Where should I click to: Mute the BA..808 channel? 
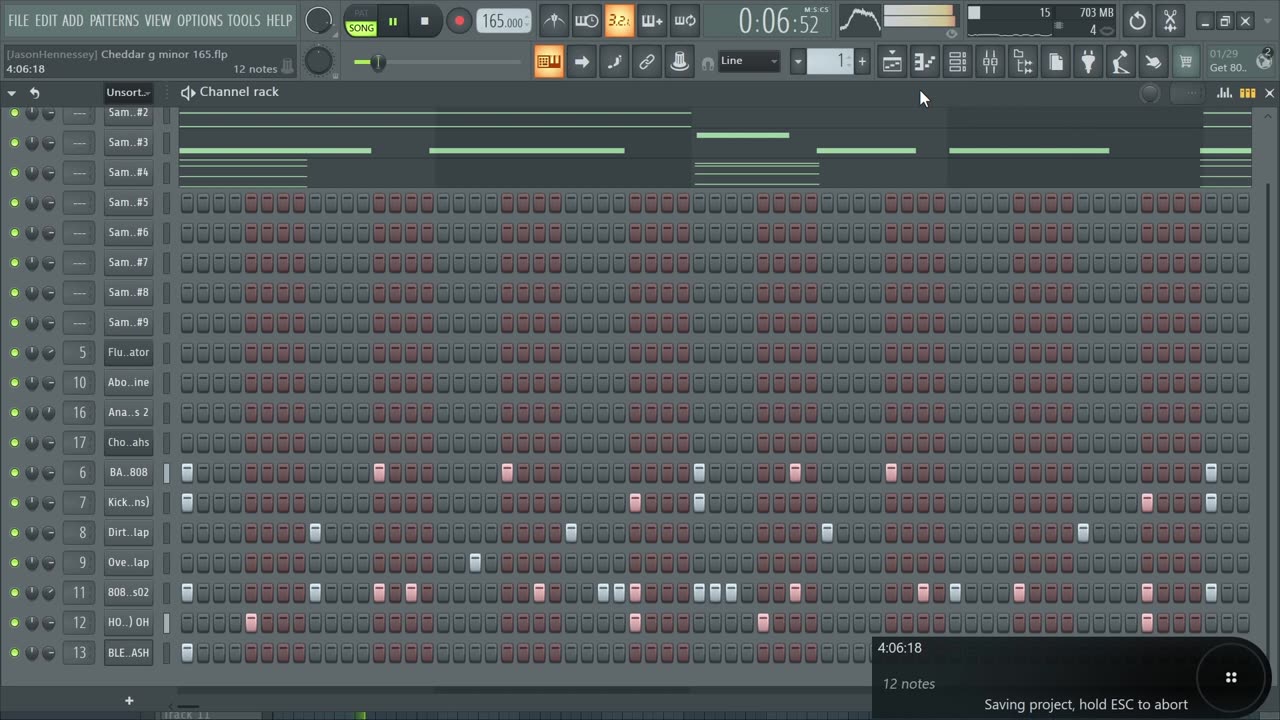14,472
